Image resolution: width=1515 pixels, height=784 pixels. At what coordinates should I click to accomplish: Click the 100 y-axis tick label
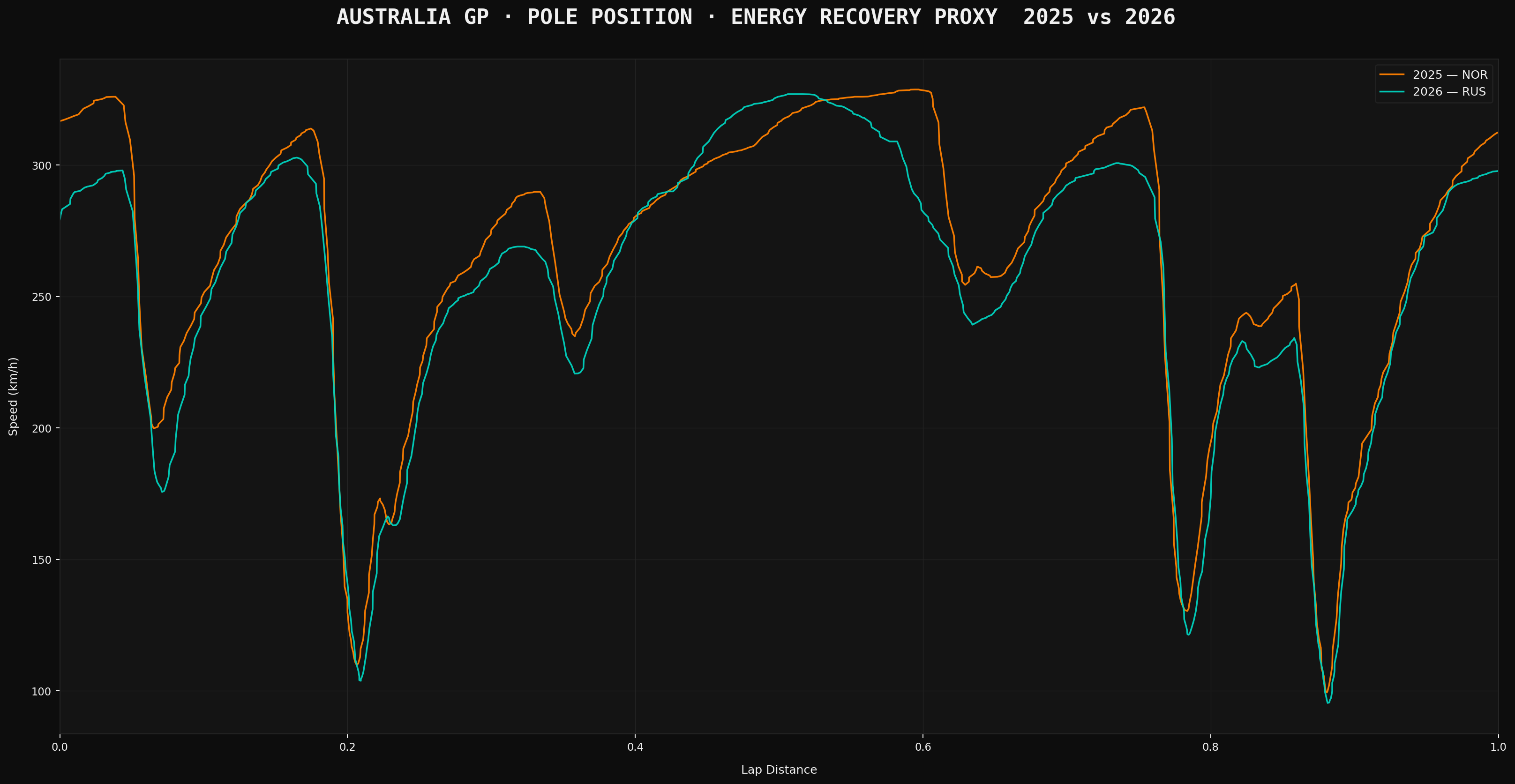pos(42,692)
